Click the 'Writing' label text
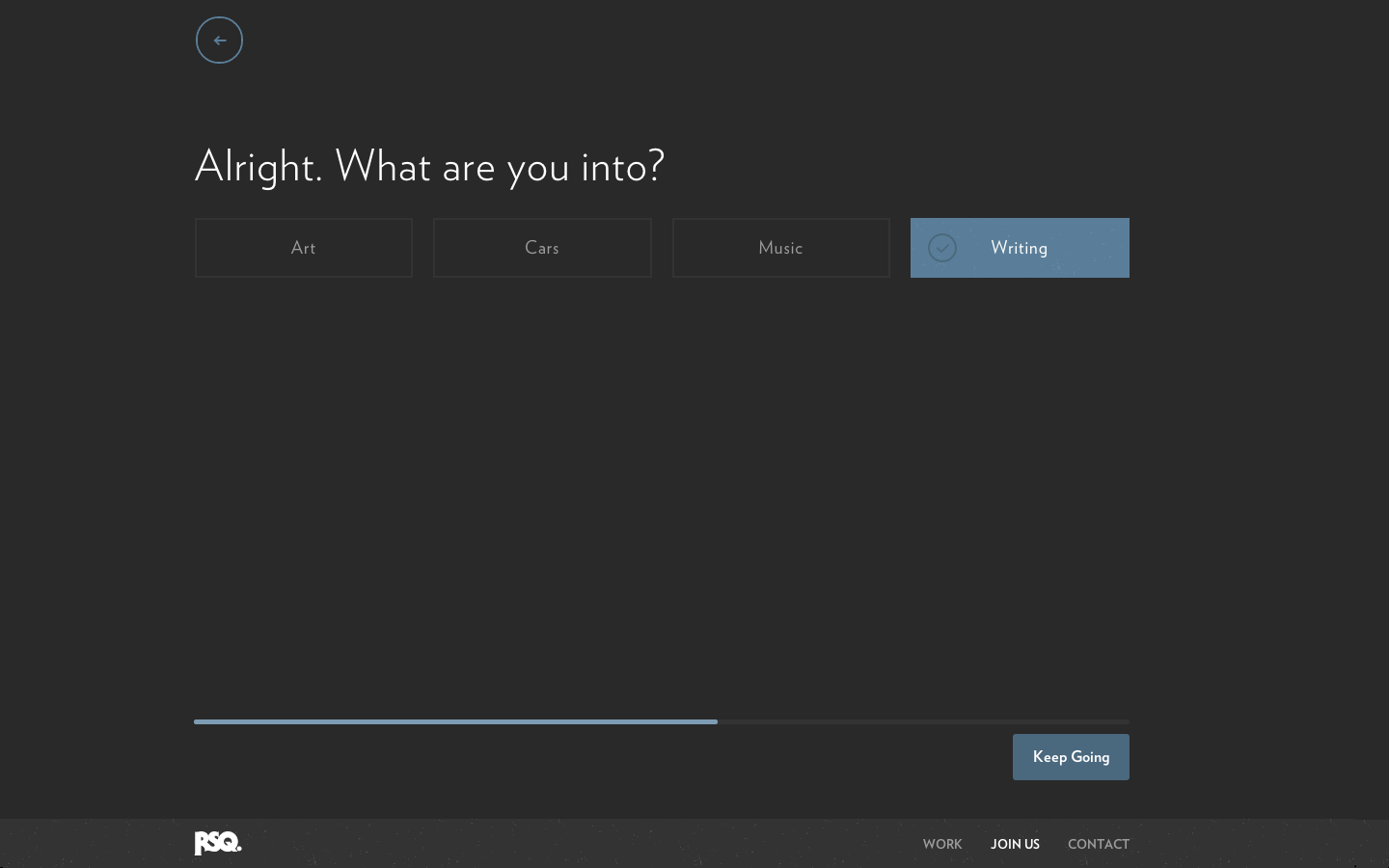 [1019, 248]
